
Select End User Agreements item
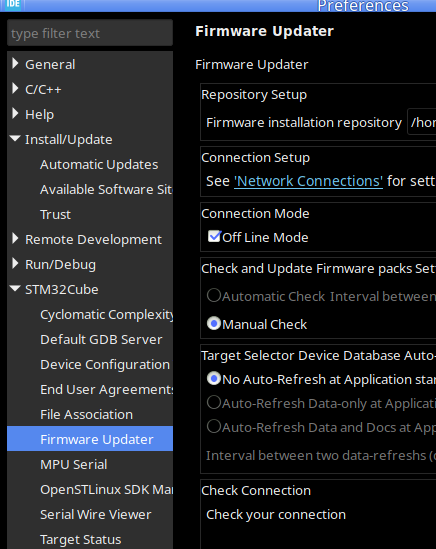[106, 390]
